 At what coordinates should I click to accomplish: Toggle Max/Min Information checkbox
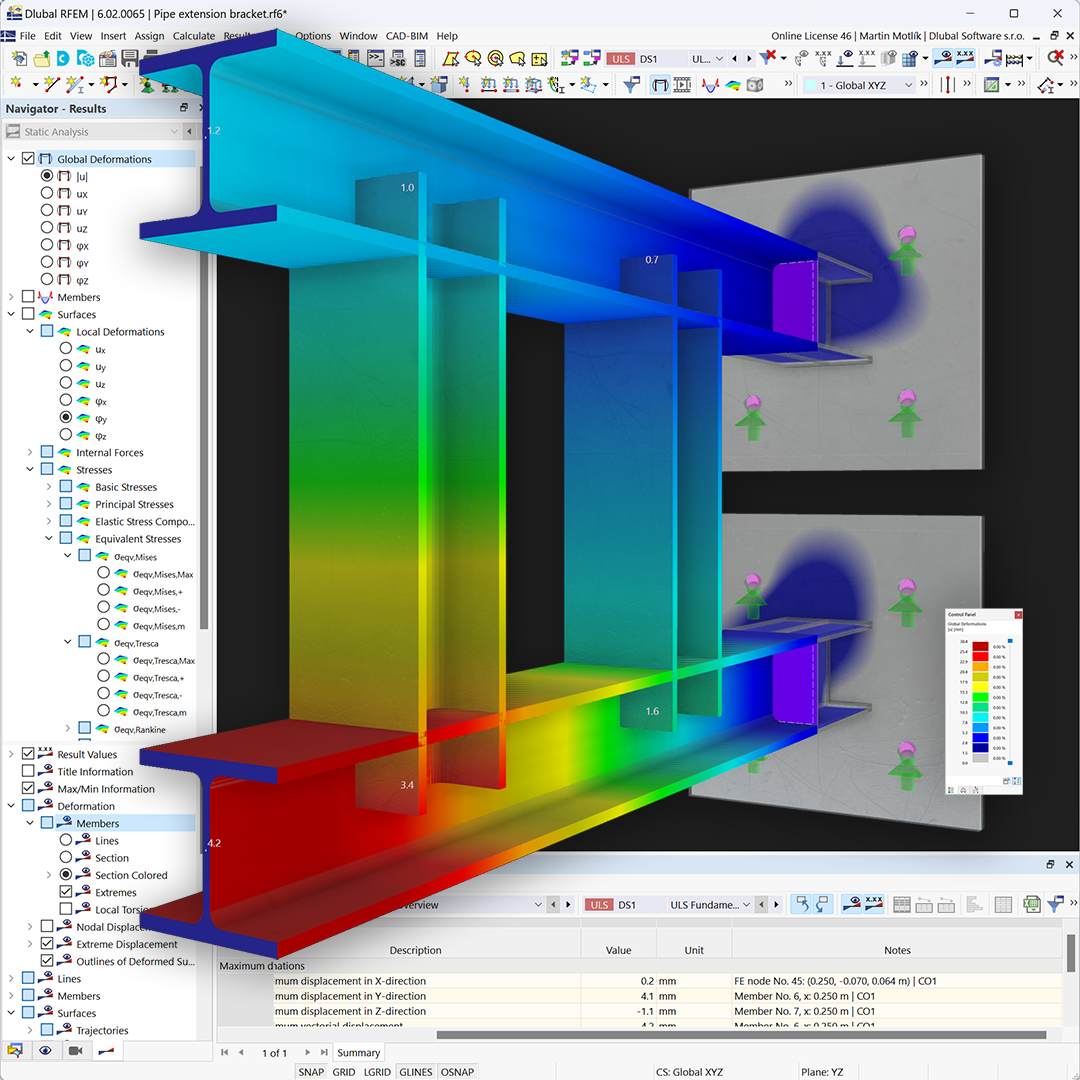click(28, 788)
